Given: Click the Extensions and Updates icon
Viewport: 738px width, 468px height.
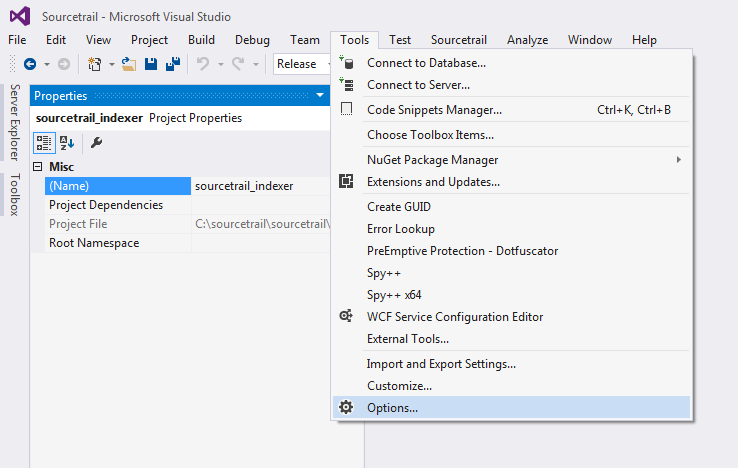Looking at the screenshot, I should 346,181.
